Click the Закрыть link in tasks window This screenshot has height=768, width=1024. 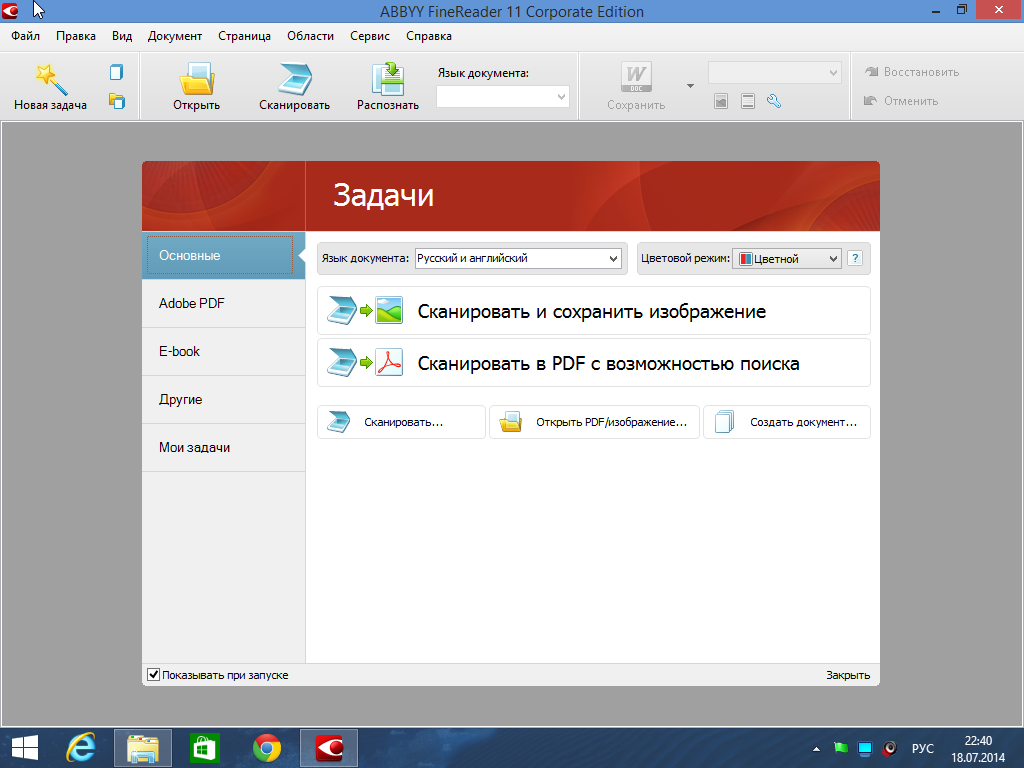pyautogui.click(x=848, y=675)
